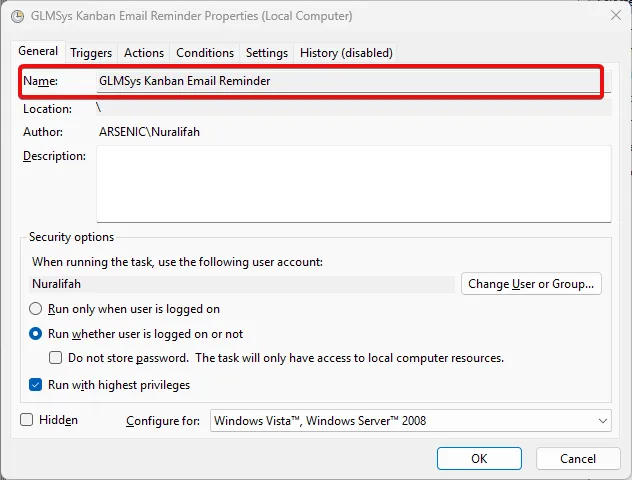The width and height of the screenshot is (632, 480).
Task: Click the Cancel button
Action: point(578,459)
